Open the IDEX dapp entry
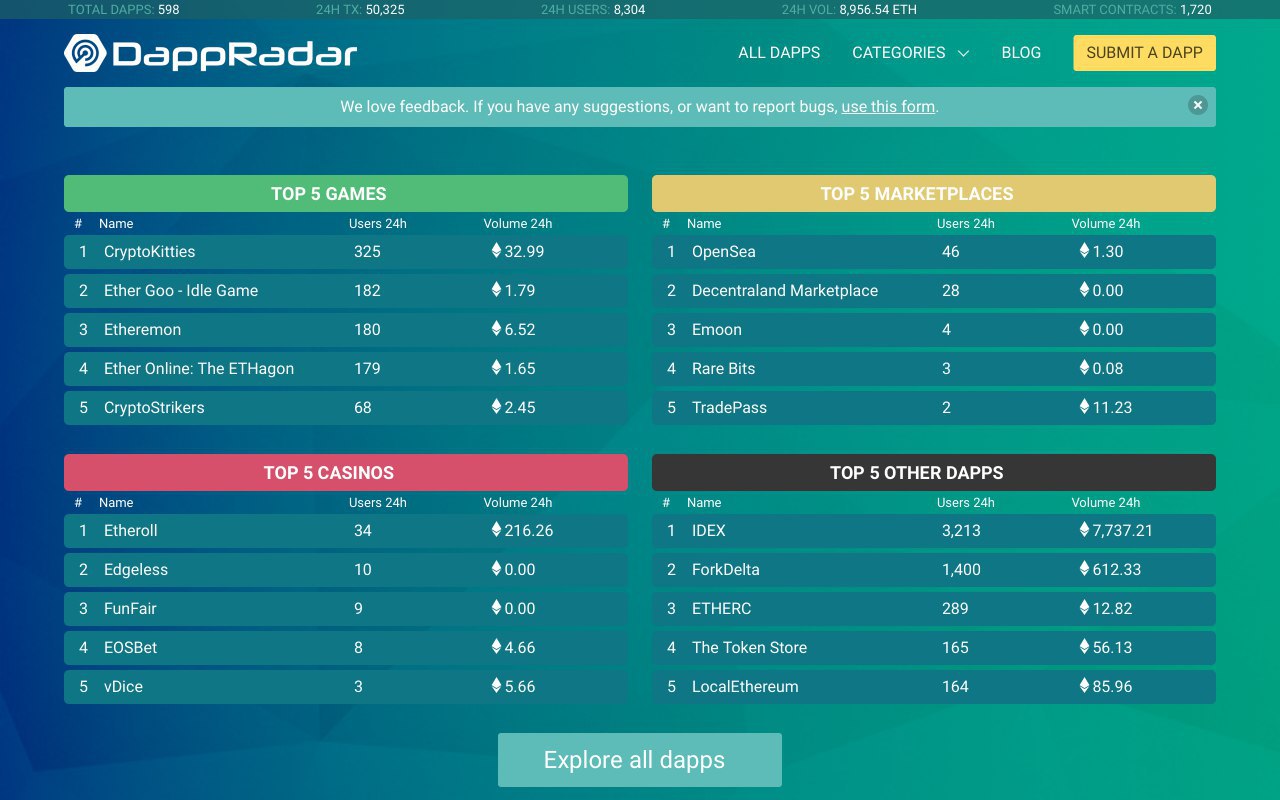 pos(709,531)
